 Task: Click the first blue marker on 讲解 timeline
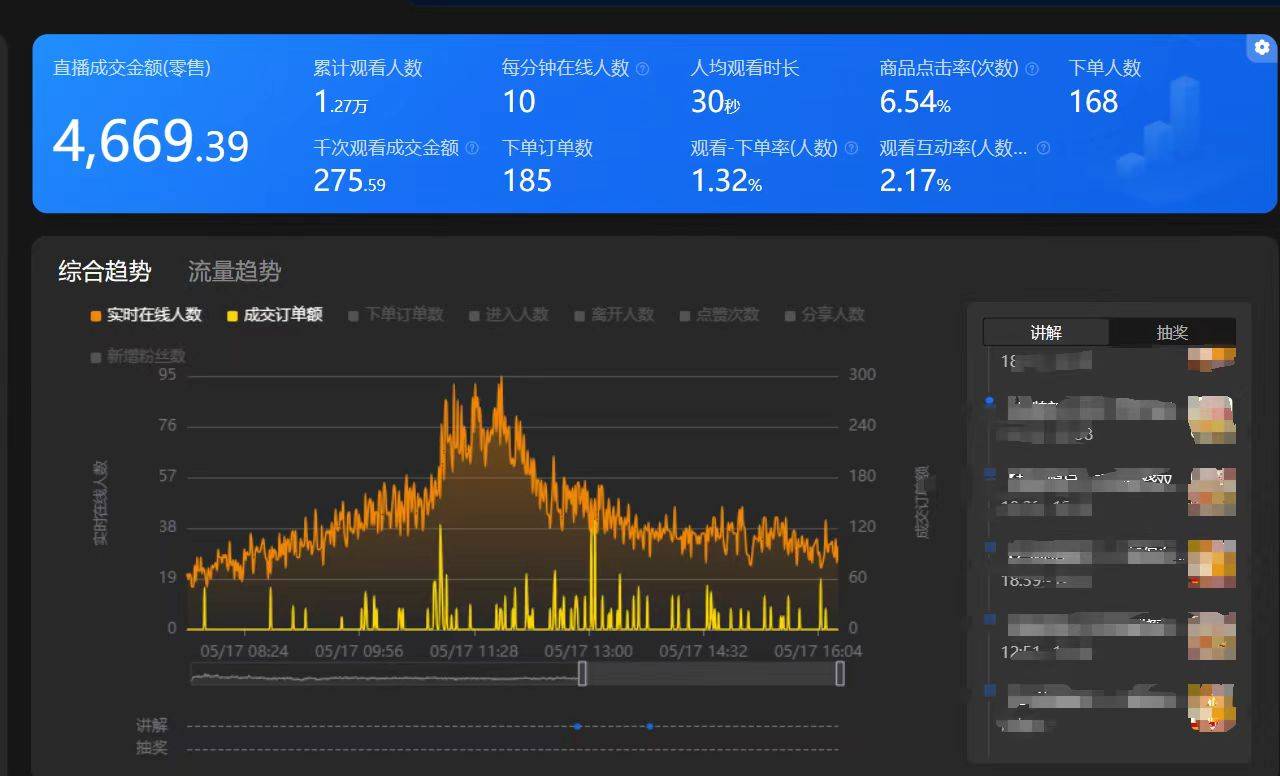click(x=577, y=726)
